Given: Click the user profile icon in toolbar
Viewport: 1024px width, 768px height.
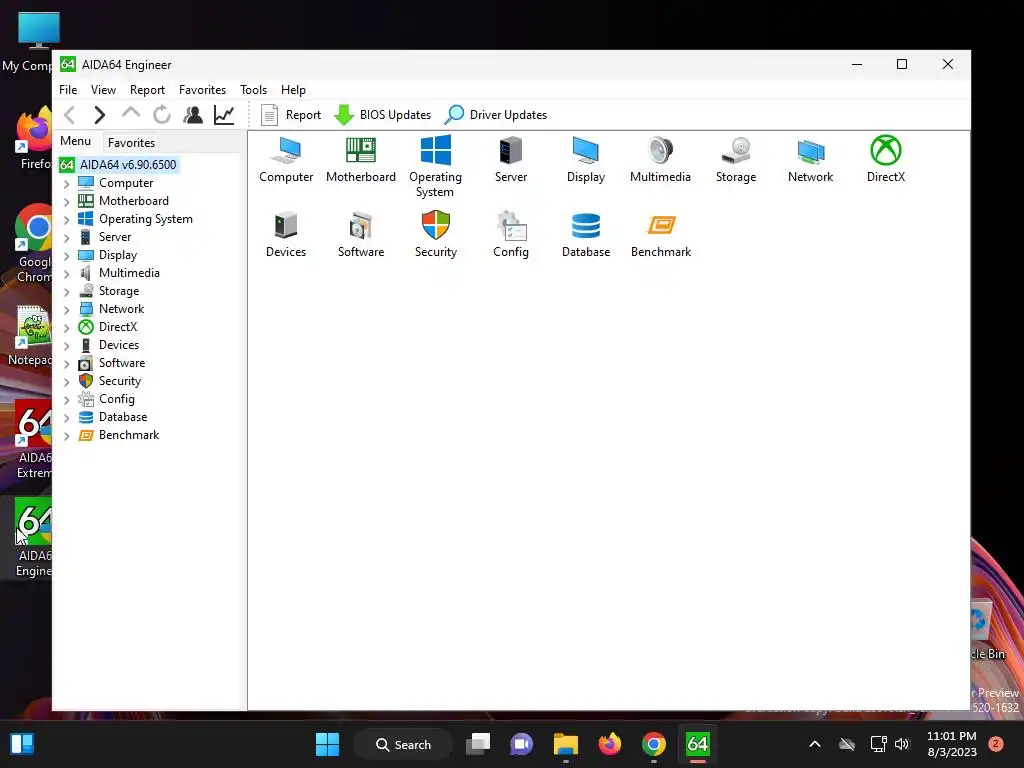Looking at the screenshot, I should click(193, 115).
